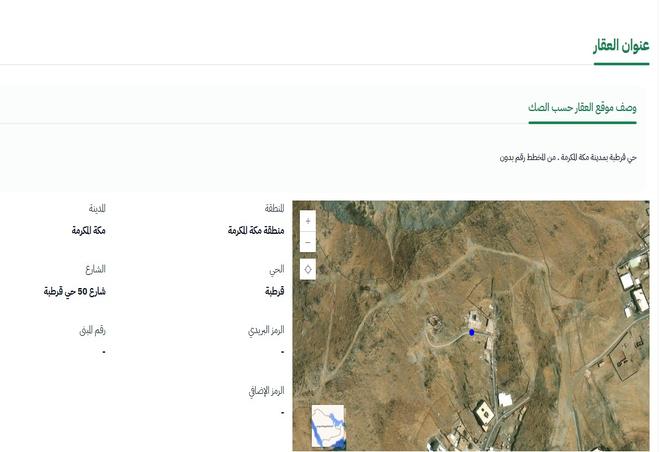Select the عنوان العقار tab
Image resolution: width=668 pixels, height=452 pixels.
[x=621, y=46]
